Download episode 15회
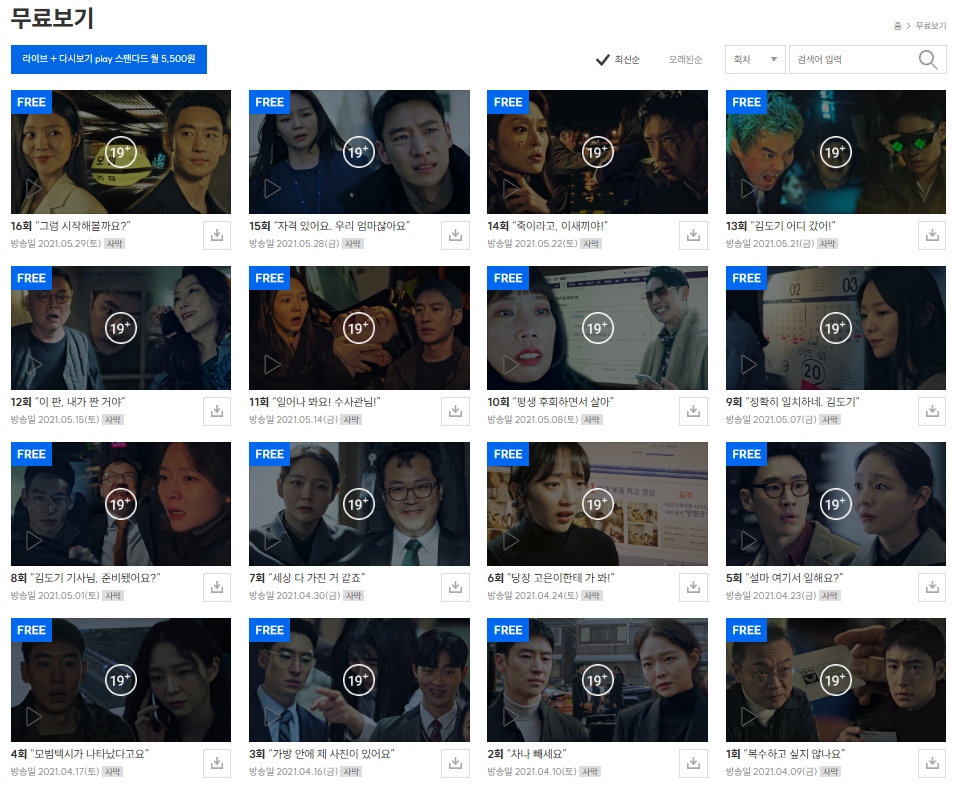 (x=455, y=235)
